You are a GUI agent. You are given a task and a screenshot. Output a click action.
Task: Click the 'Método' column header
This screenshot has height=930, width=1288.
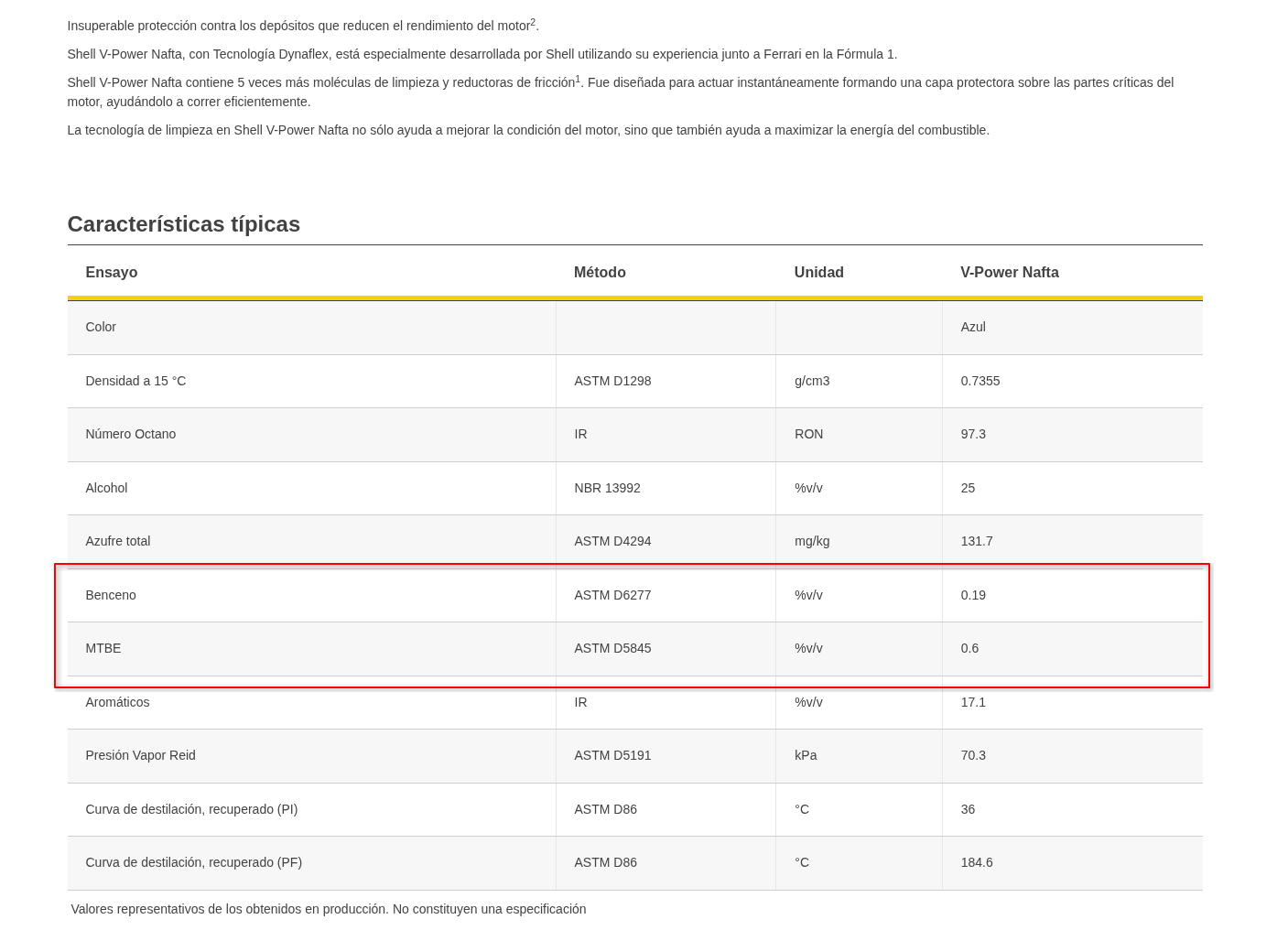(600, 272)
